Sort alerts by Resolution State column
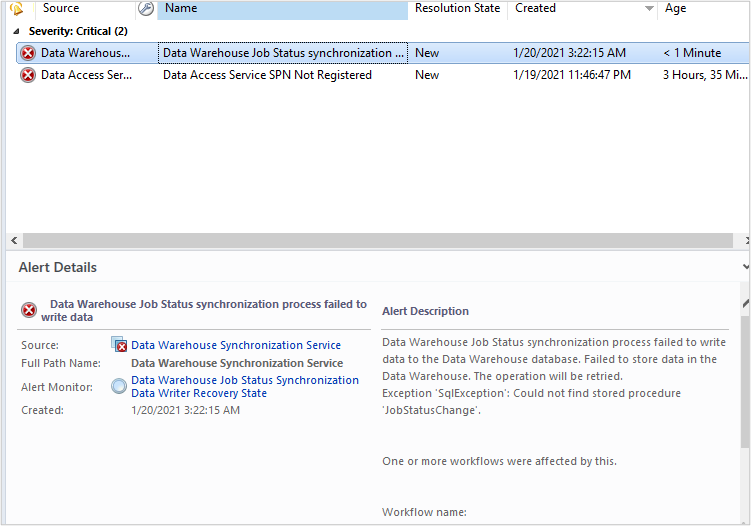The image size is (751, 526). coord(457,8)
